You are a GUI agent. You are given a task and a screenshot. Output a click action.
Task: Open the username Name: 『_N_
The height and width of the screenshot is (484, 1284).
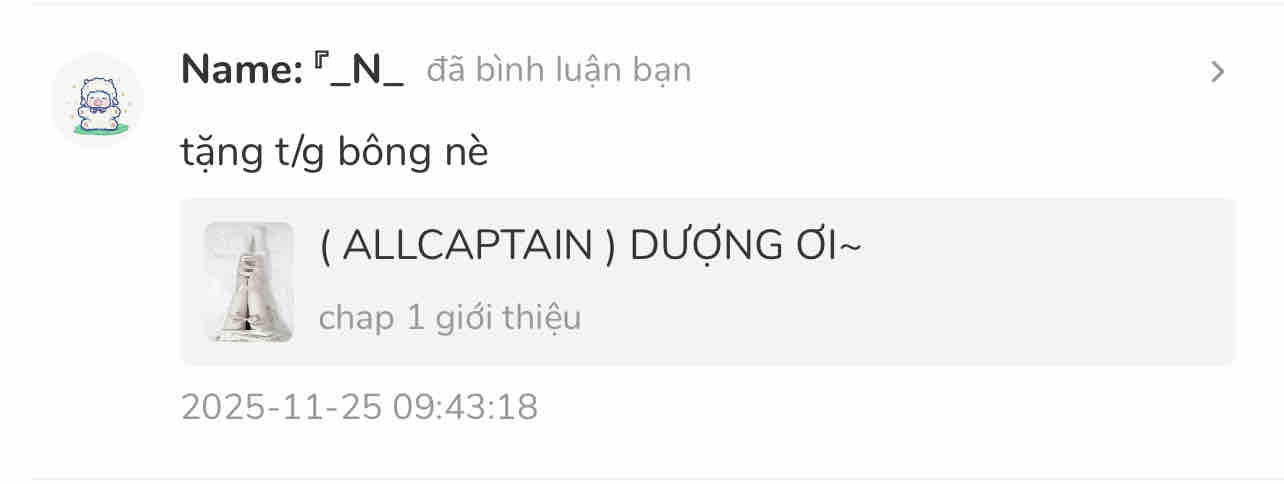292,71
